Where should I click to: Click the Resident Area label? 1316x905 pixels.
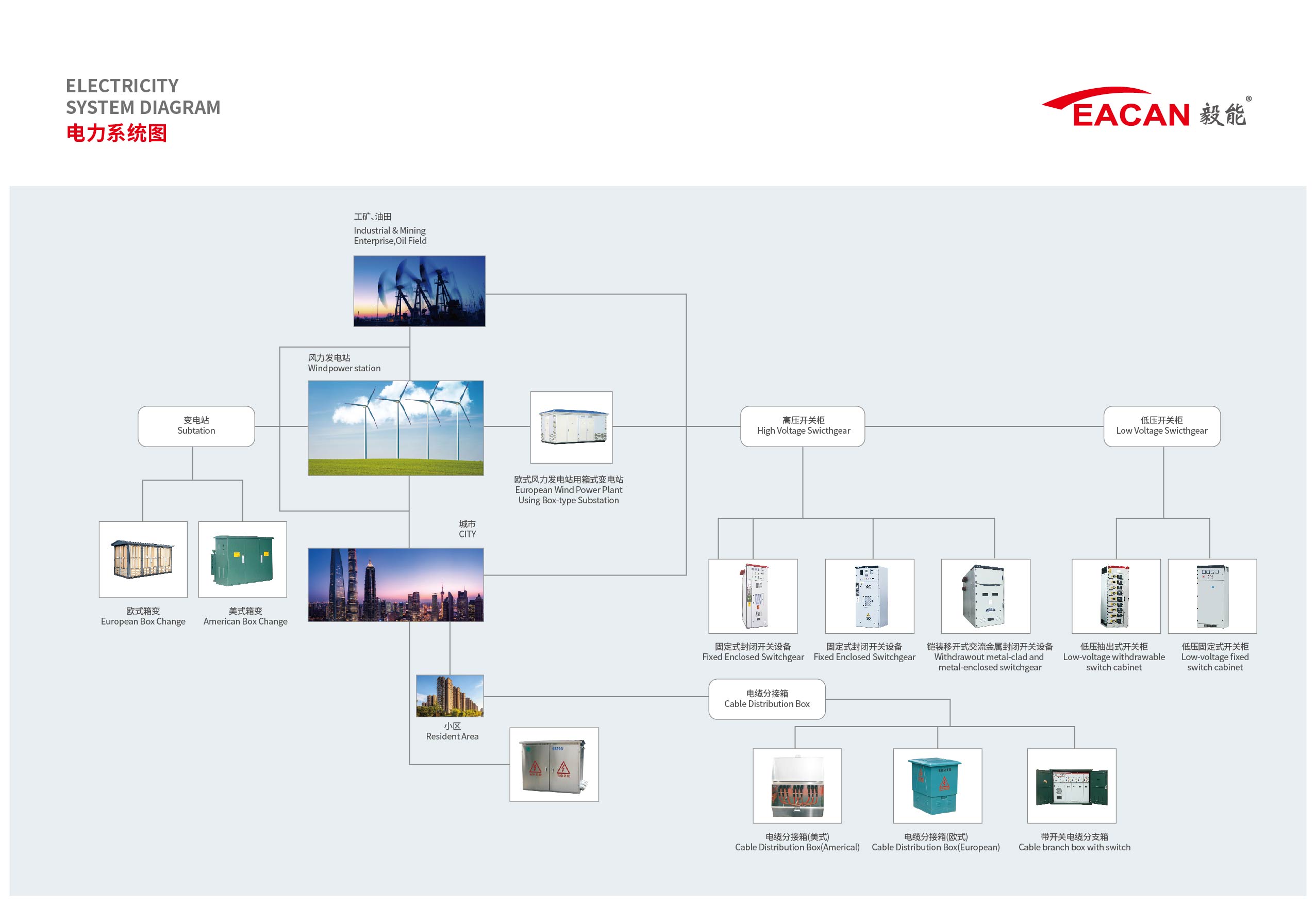coord(452,736)
